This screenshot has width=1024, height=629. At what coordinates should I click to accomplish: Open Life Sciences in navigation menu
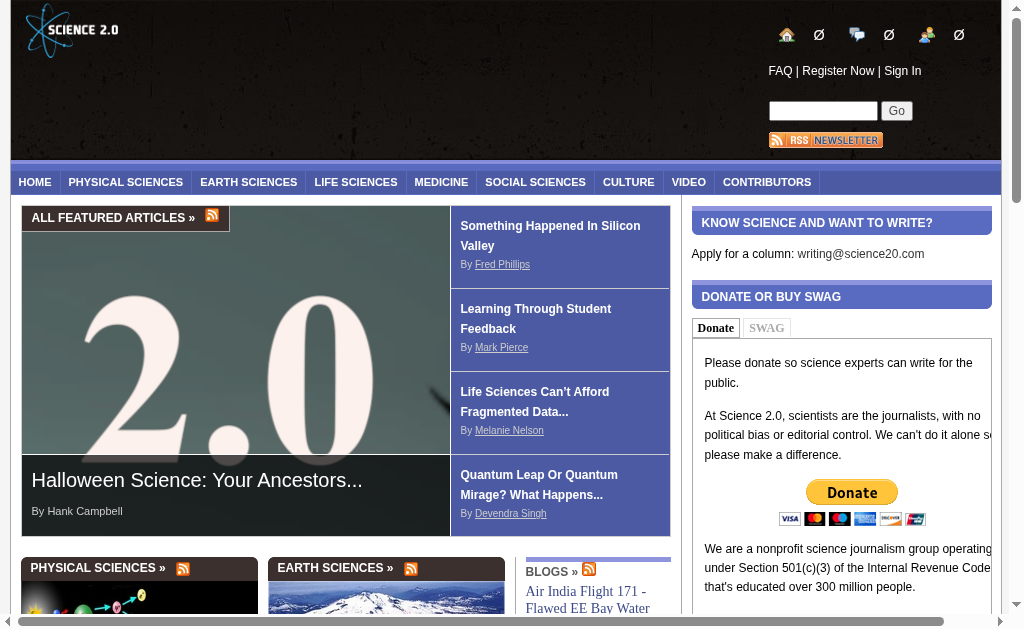(355, 182)
